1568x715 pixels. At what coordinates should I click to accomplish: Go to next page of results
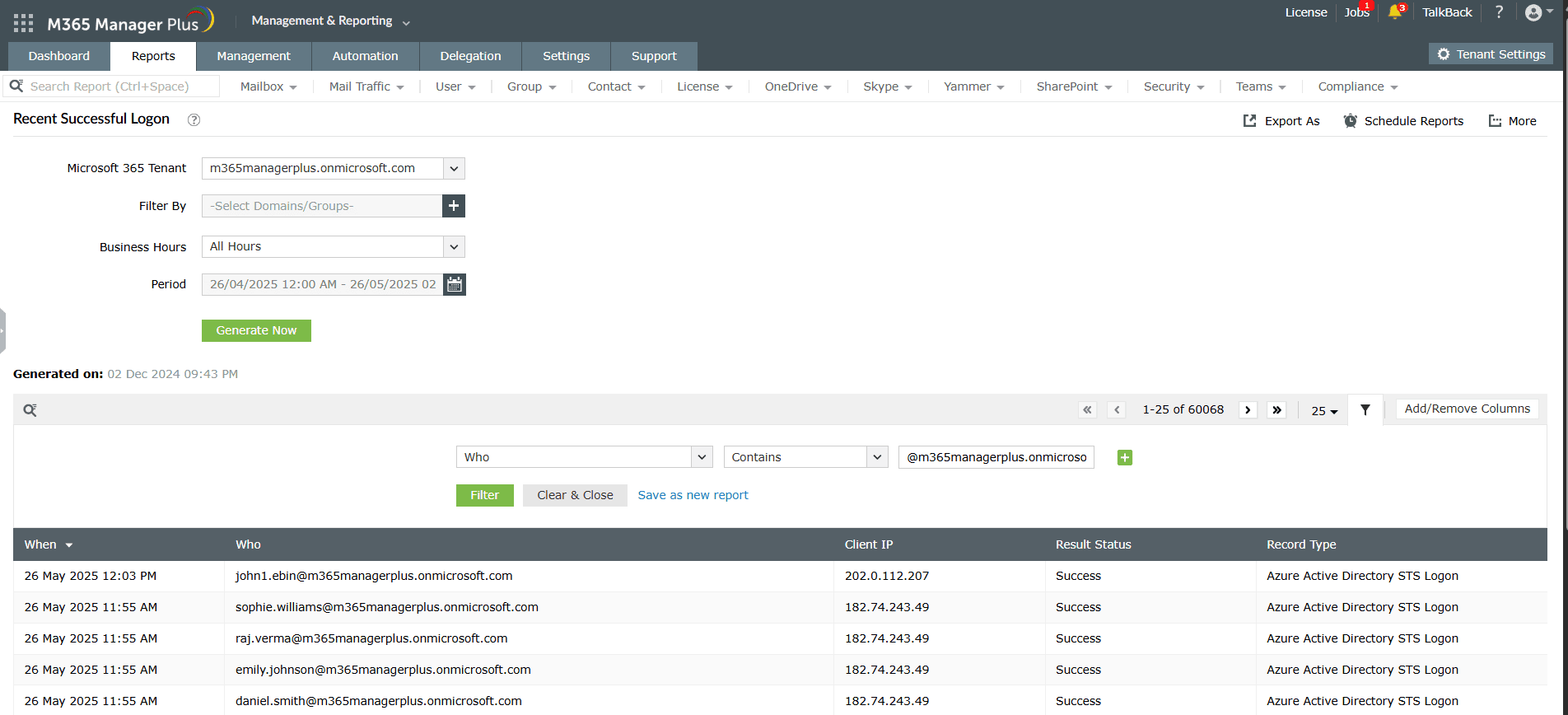(x=1248, y=409)
